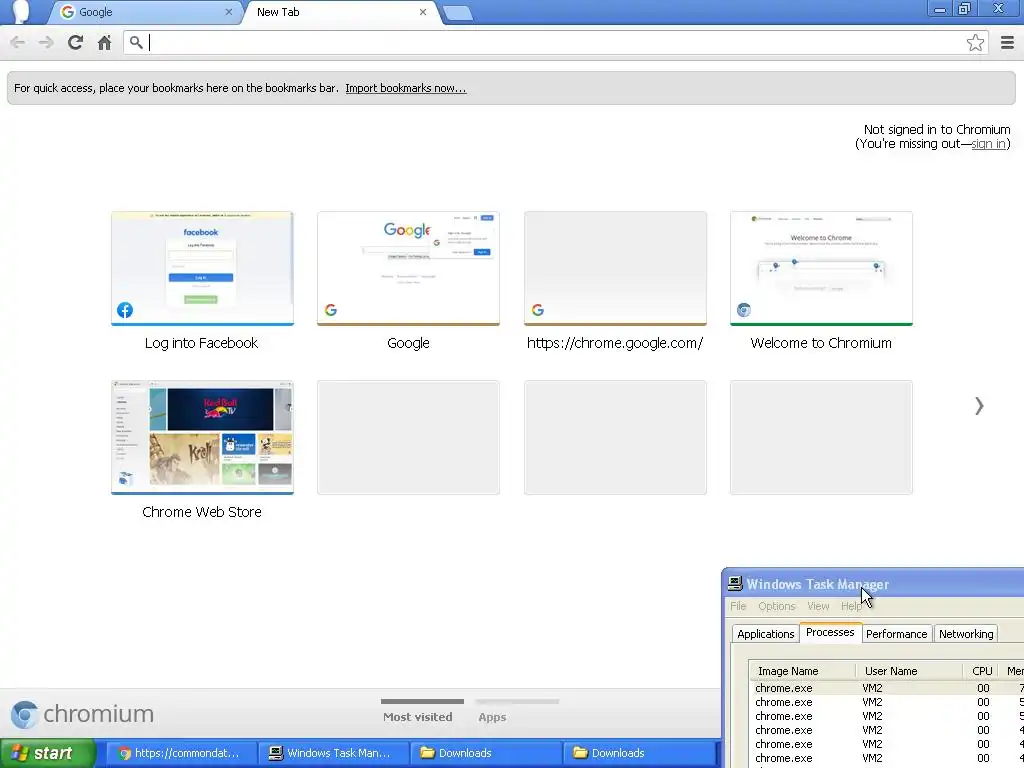The image size is (1024, 768).
Task: Go to next page with right chevron
Action: [x=979, y=406]
